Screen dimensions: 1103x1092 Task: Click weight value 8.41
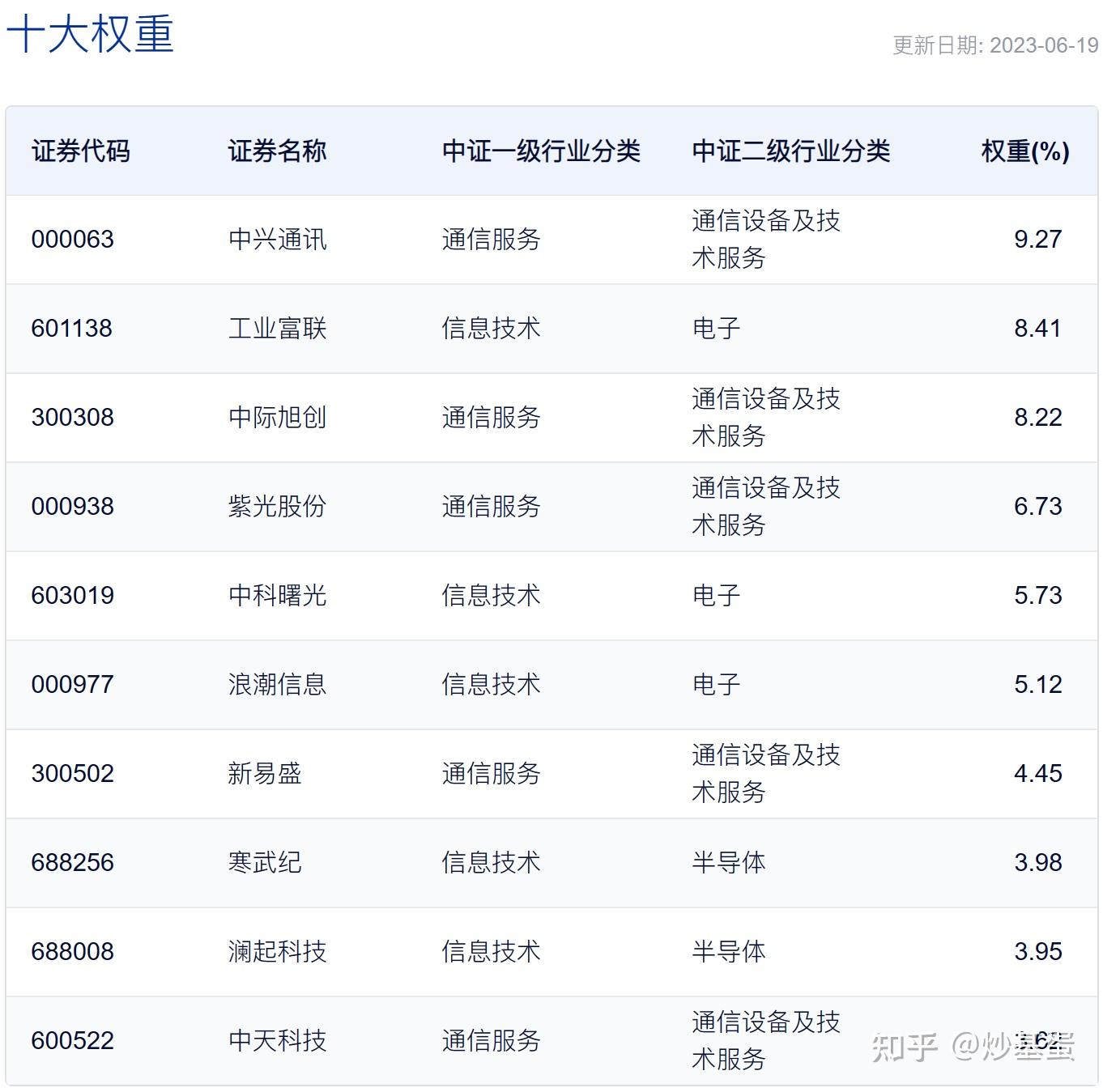click(x=1037, y=329)
